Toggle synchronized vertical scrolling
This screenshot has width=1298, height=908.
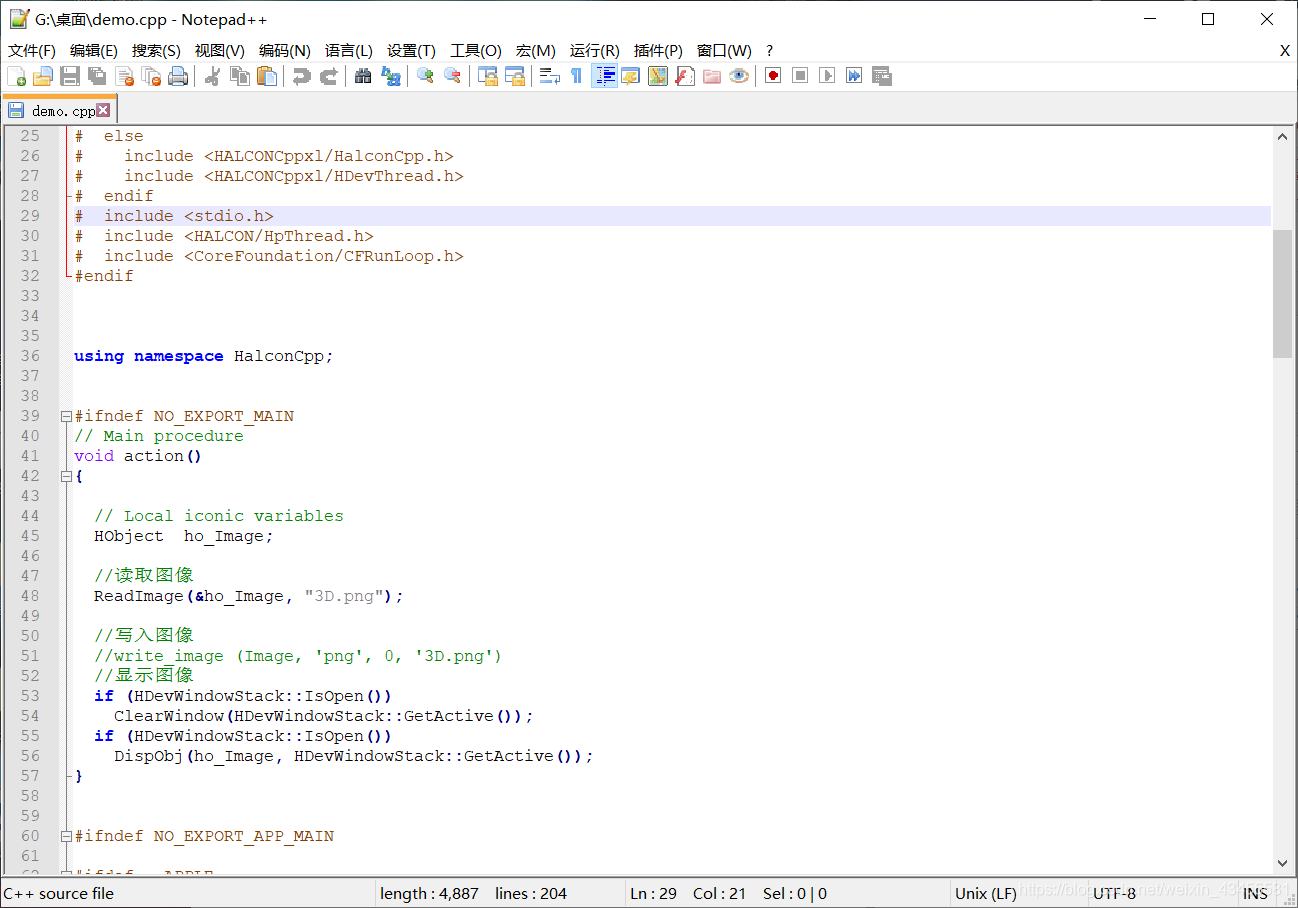(x=487, y=76)
